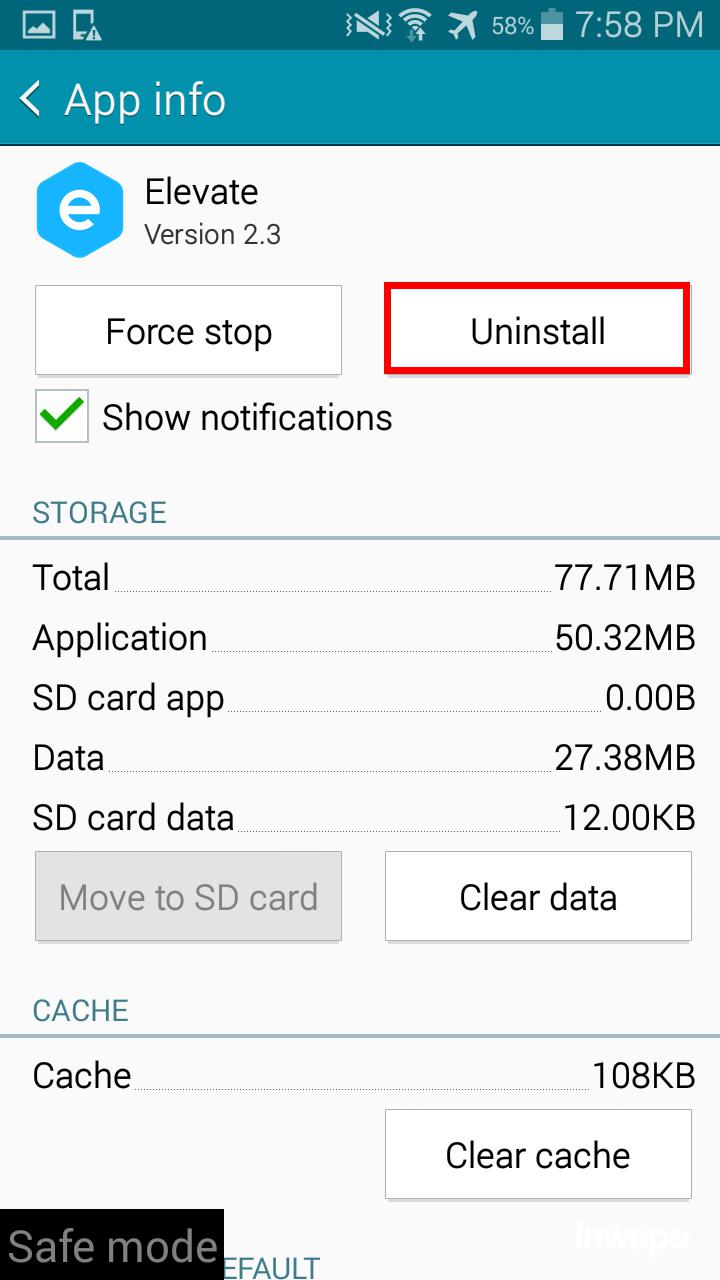Tap the Clear data button
Screen dimensions: 720x1280
click(538, 897)
